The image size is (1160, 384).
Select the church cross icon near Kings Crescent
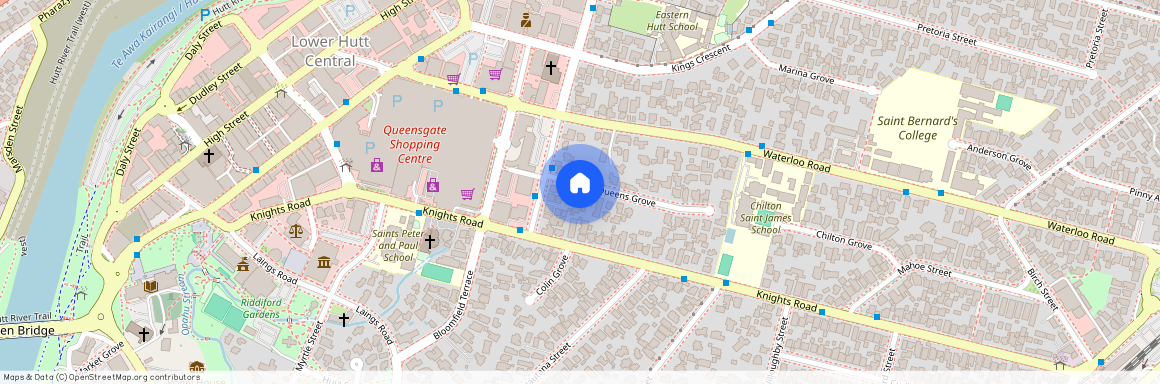[x=550, y=67]
